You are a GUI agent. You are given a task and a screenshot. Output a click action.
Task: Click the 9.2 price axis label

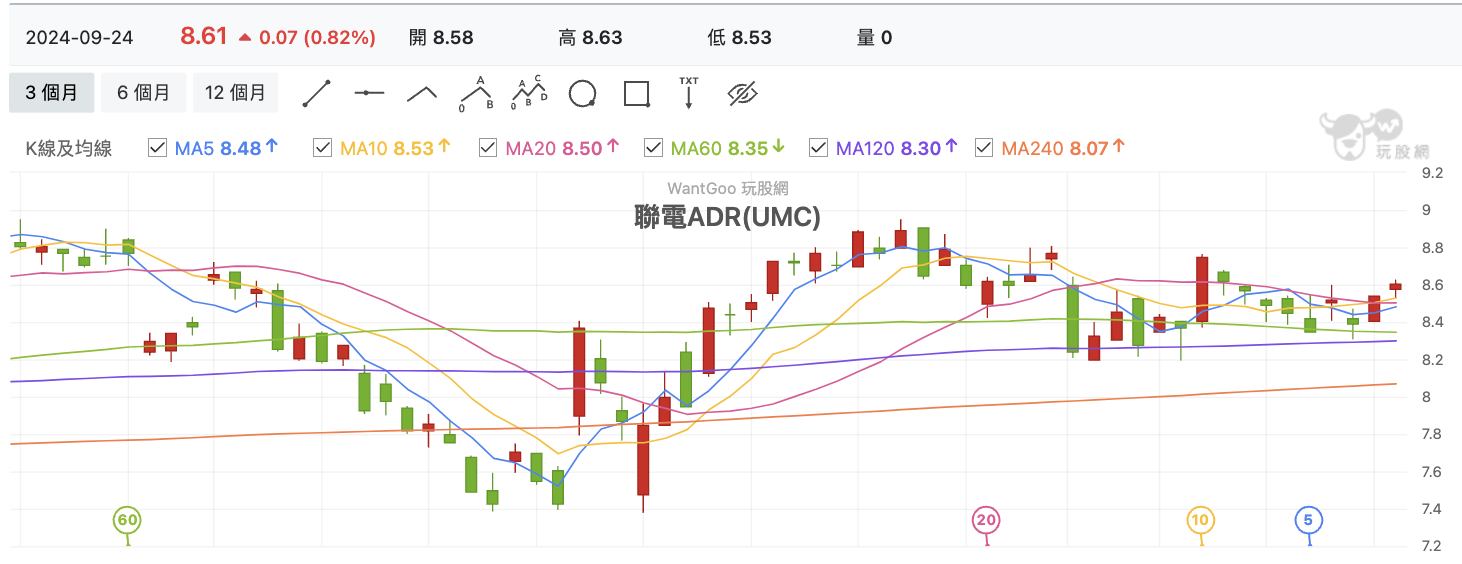point(1432,173)
